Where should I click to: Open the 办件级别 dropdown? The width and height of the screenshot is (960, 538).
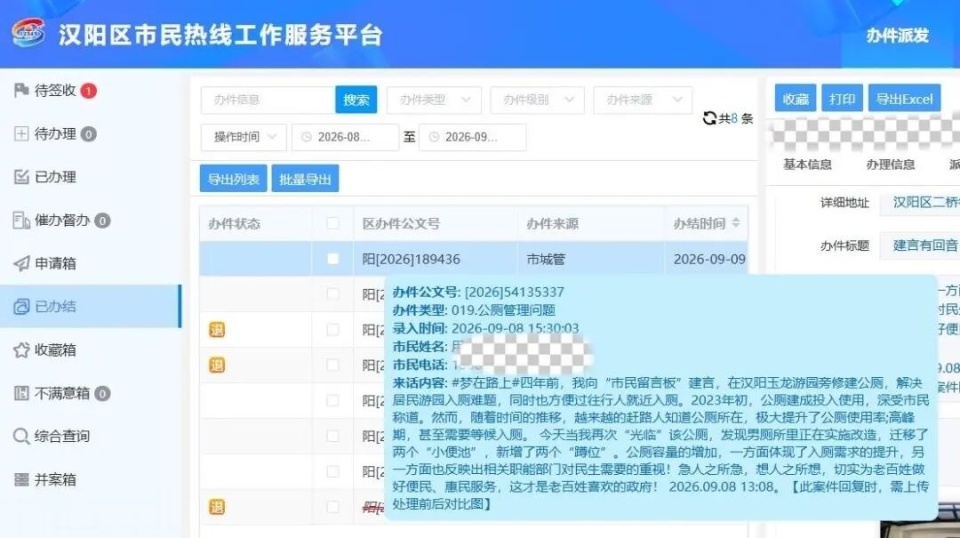click(x=537, y=100)
